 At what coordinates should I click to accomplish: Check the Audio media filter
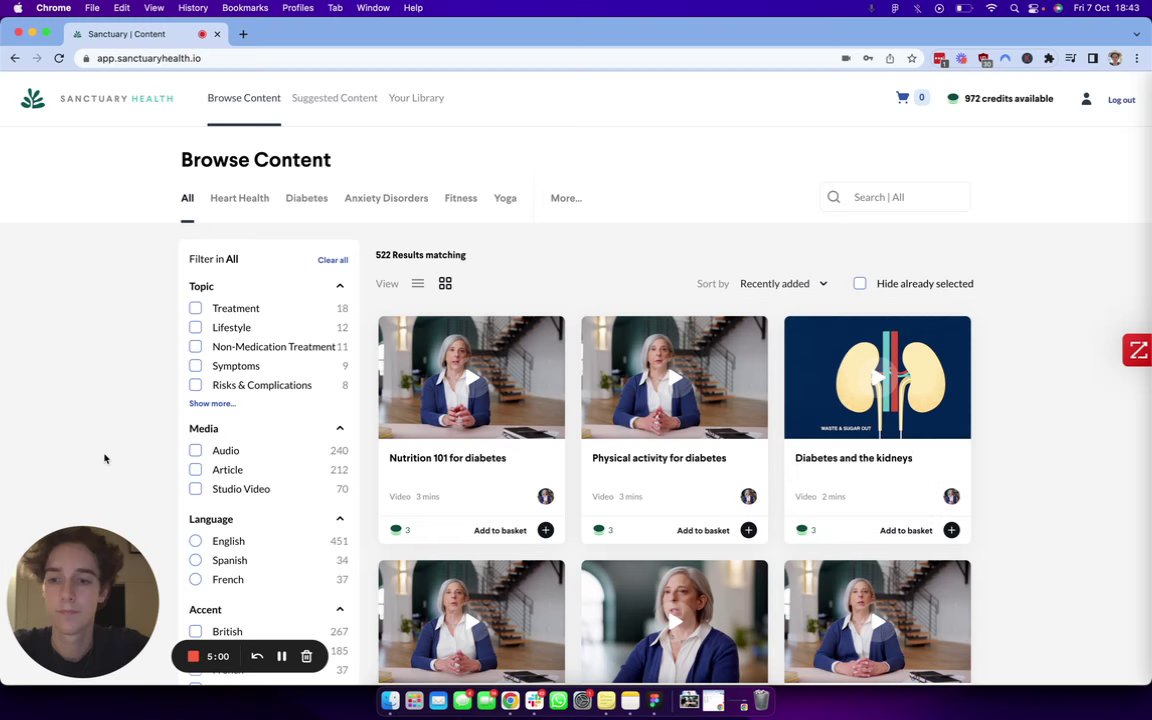click(195, 450)
